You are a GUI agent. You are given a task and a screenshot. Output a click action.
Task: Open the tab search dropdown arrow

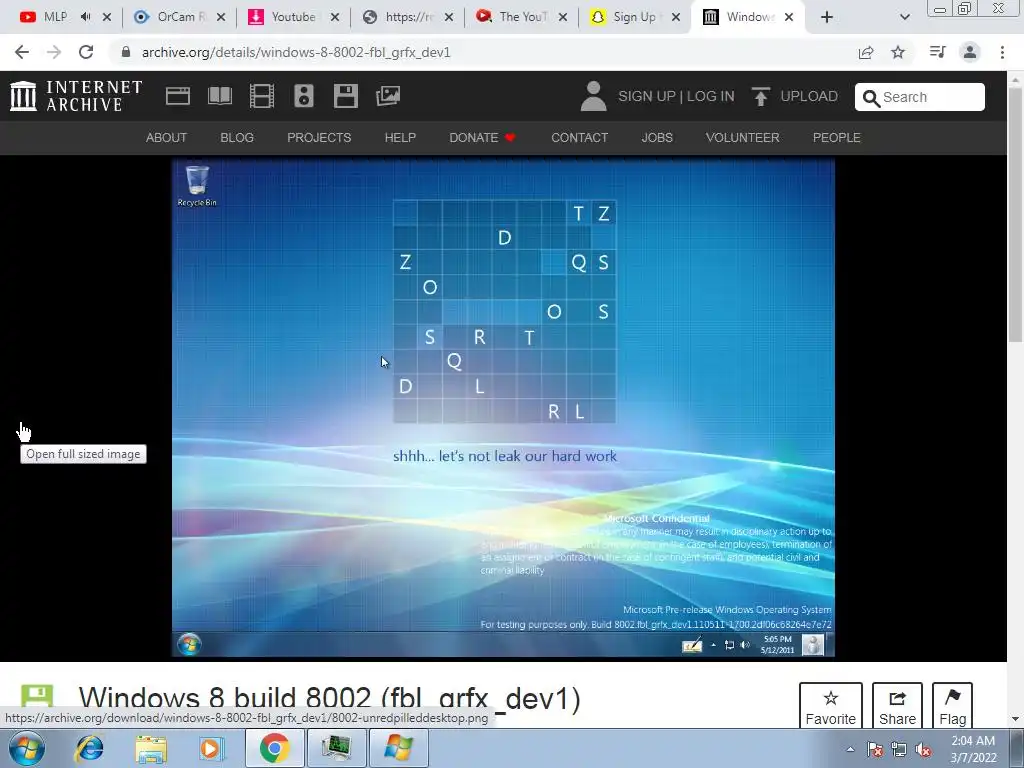(x=904, y=17)
